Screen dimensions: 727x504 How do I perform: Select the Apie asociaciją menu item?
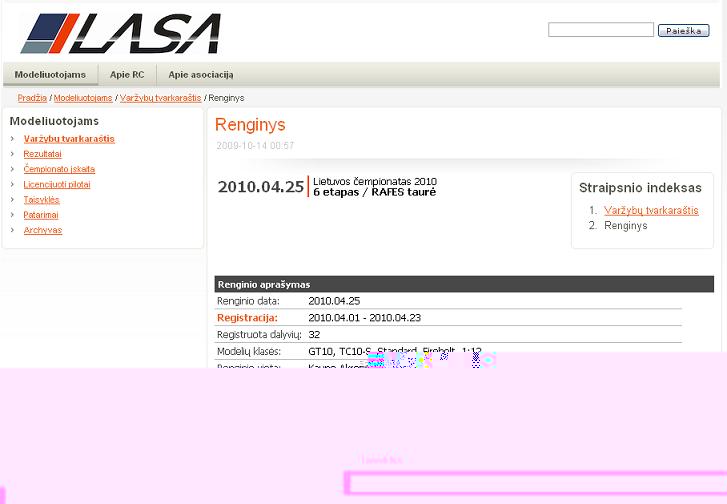(200, 75)
